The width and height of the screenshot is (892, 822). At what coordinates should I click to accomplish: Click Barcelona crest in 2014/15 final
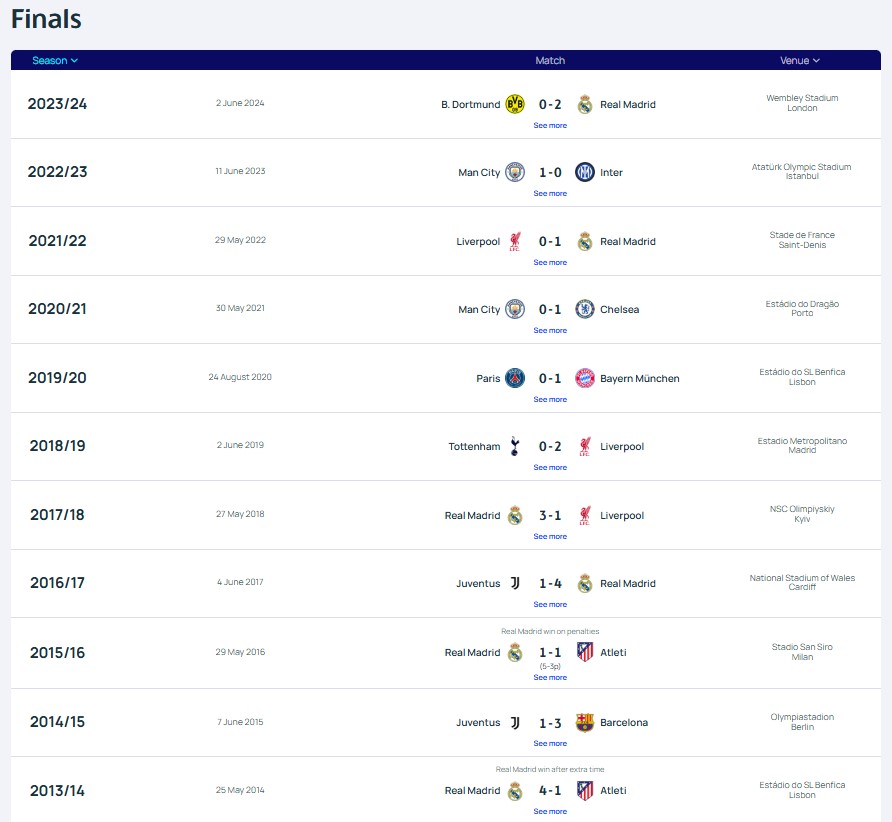pos(585,722)
